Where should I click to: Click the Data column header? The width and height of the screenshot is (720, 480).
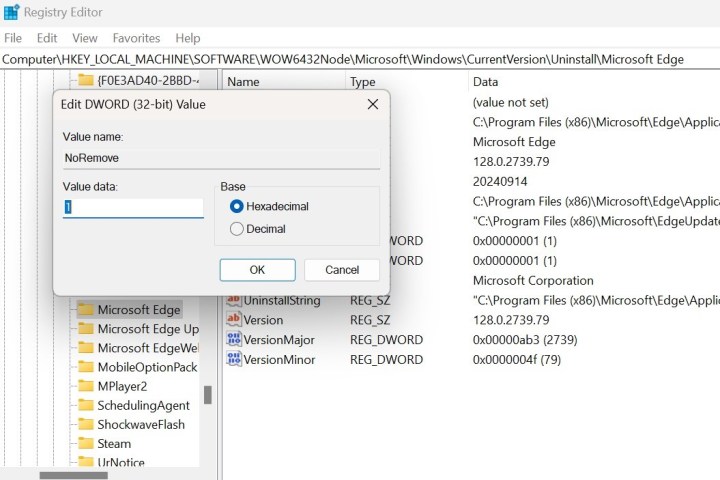click(x=486, y=82)
